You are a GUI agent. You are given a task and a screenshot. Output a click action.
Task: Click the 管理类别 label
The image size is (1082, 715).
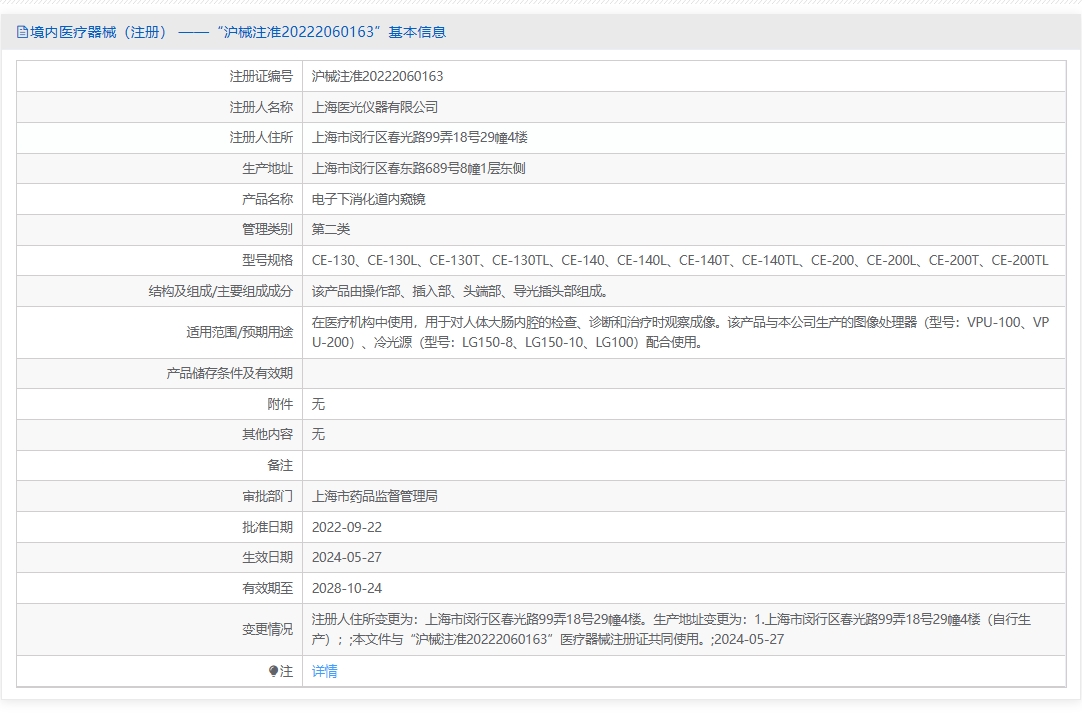(x=267, y=229)
